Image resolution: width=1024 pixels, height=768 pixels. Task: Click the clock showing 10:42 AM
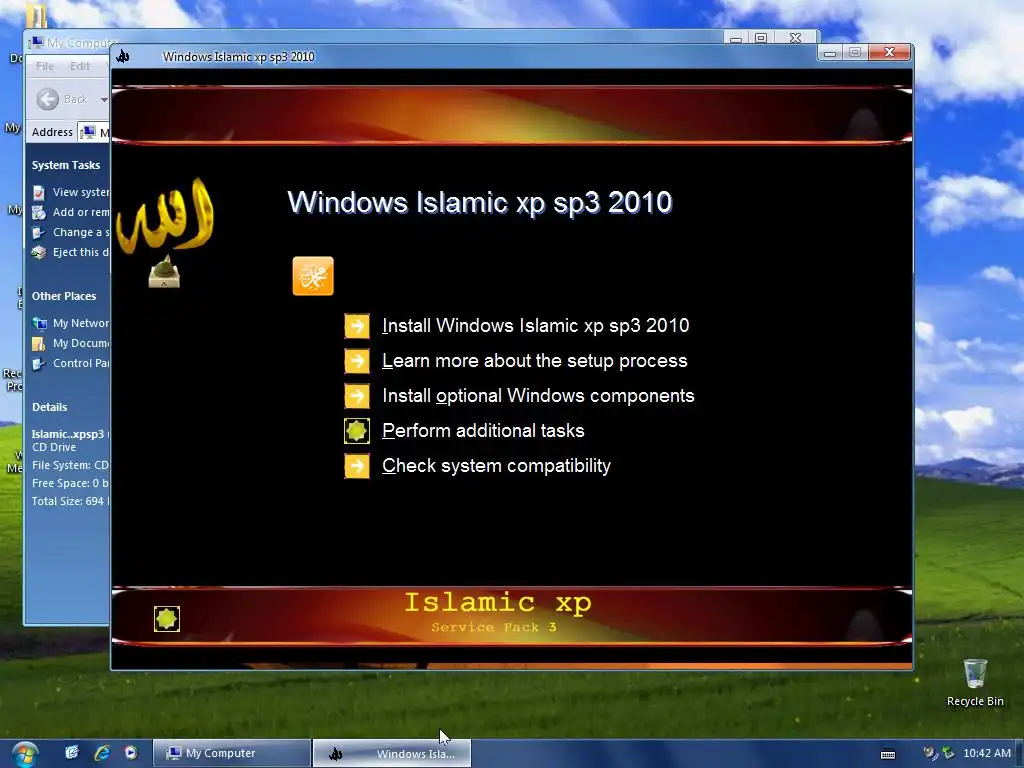(987, 754)
